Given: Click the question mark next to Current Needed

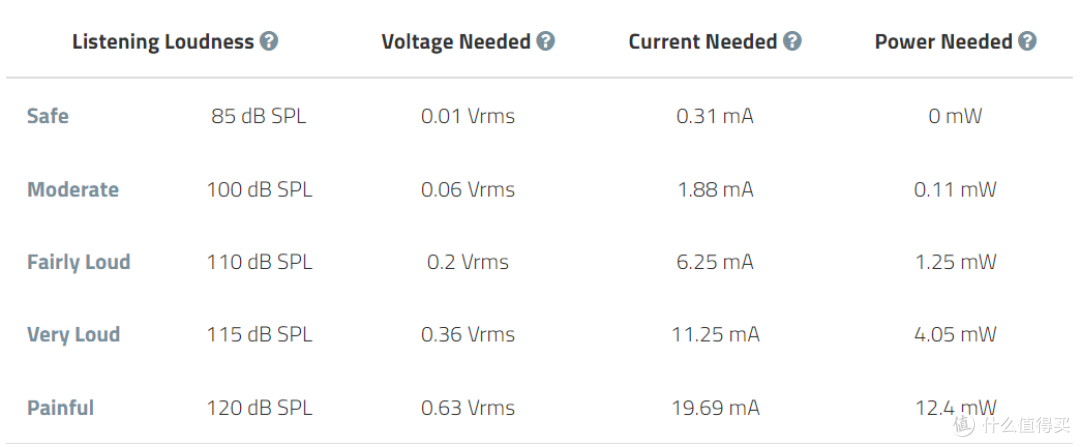Looking at the screenshot, I should coord(792,42).
